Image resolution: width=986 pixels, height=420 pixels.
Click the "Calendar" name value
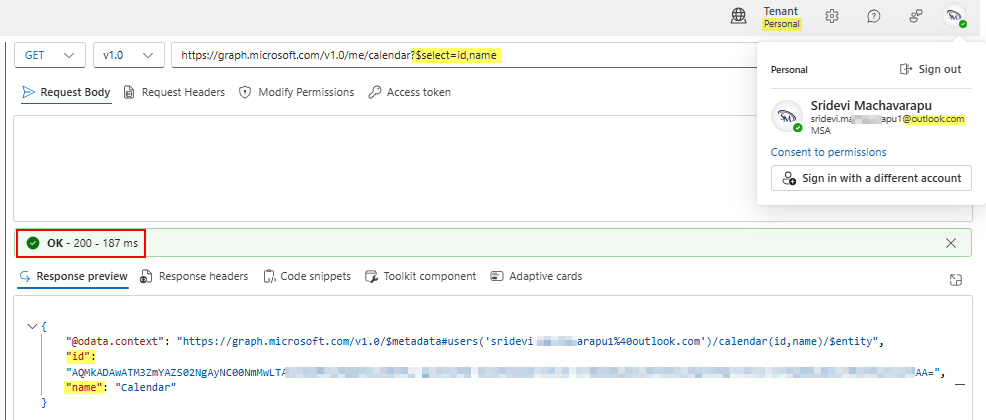click(x=145, y=387)
